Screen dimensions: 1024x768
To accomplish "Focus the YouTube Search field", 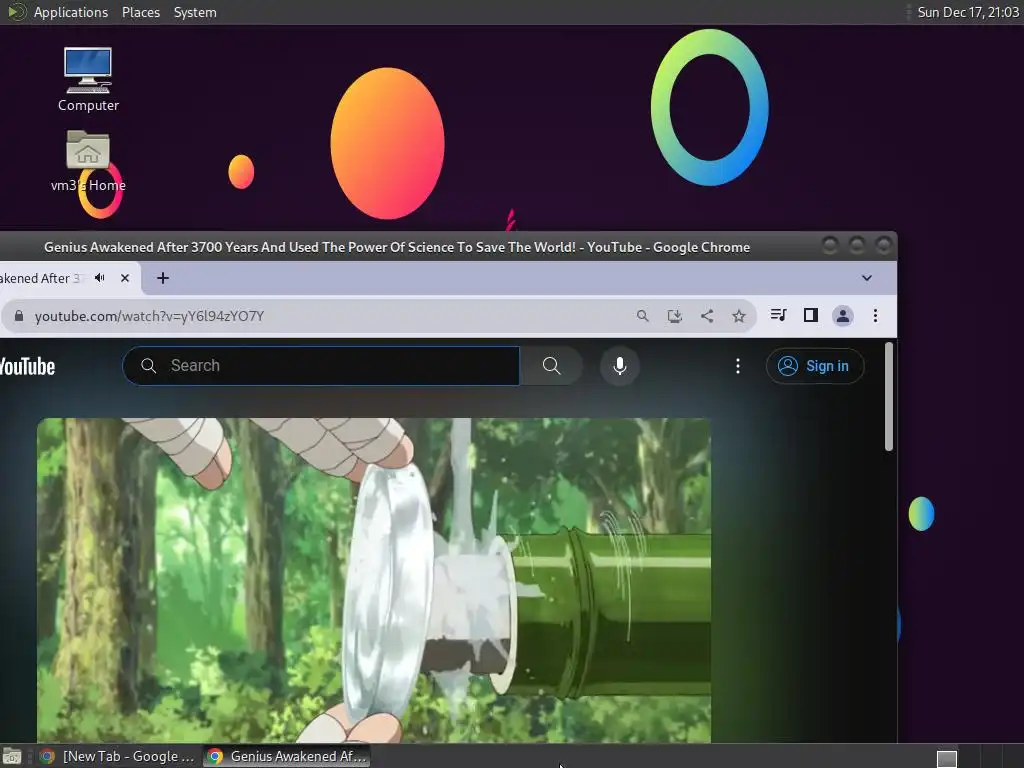I will click(321, 366).
